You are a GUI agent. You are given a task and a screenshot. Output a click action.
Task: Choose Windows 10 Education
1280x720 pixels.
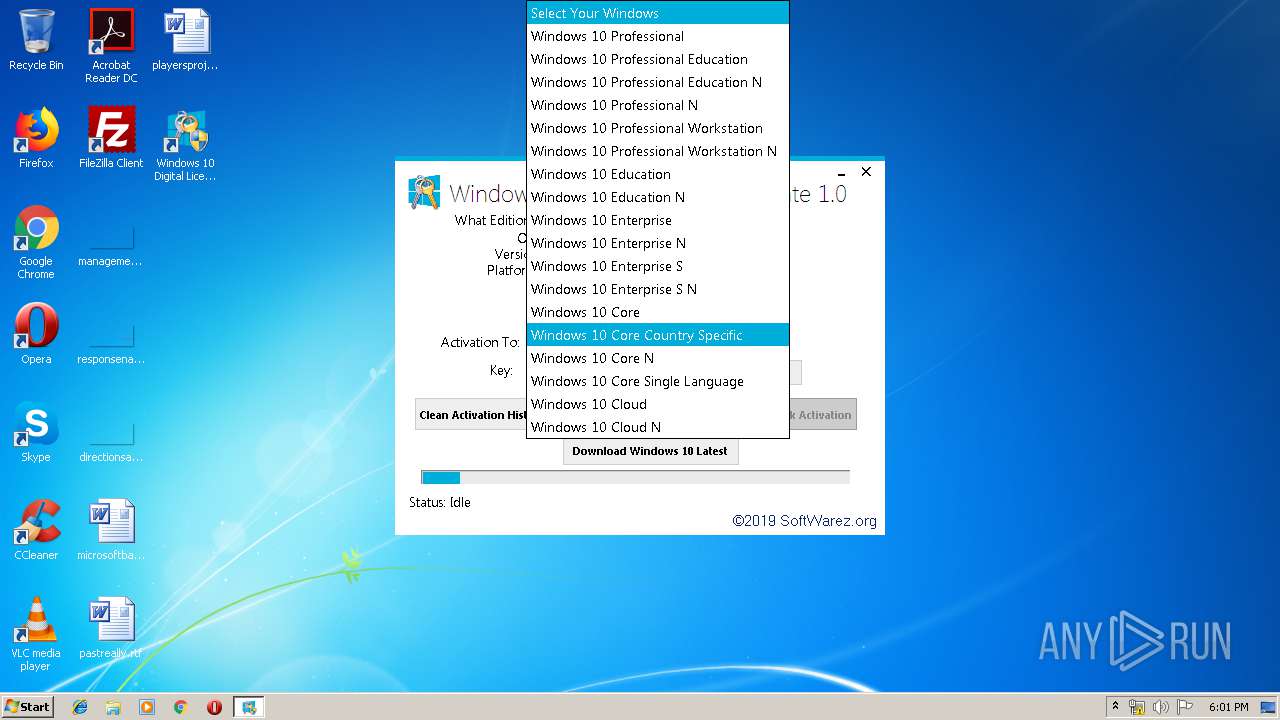pos(658,174)
